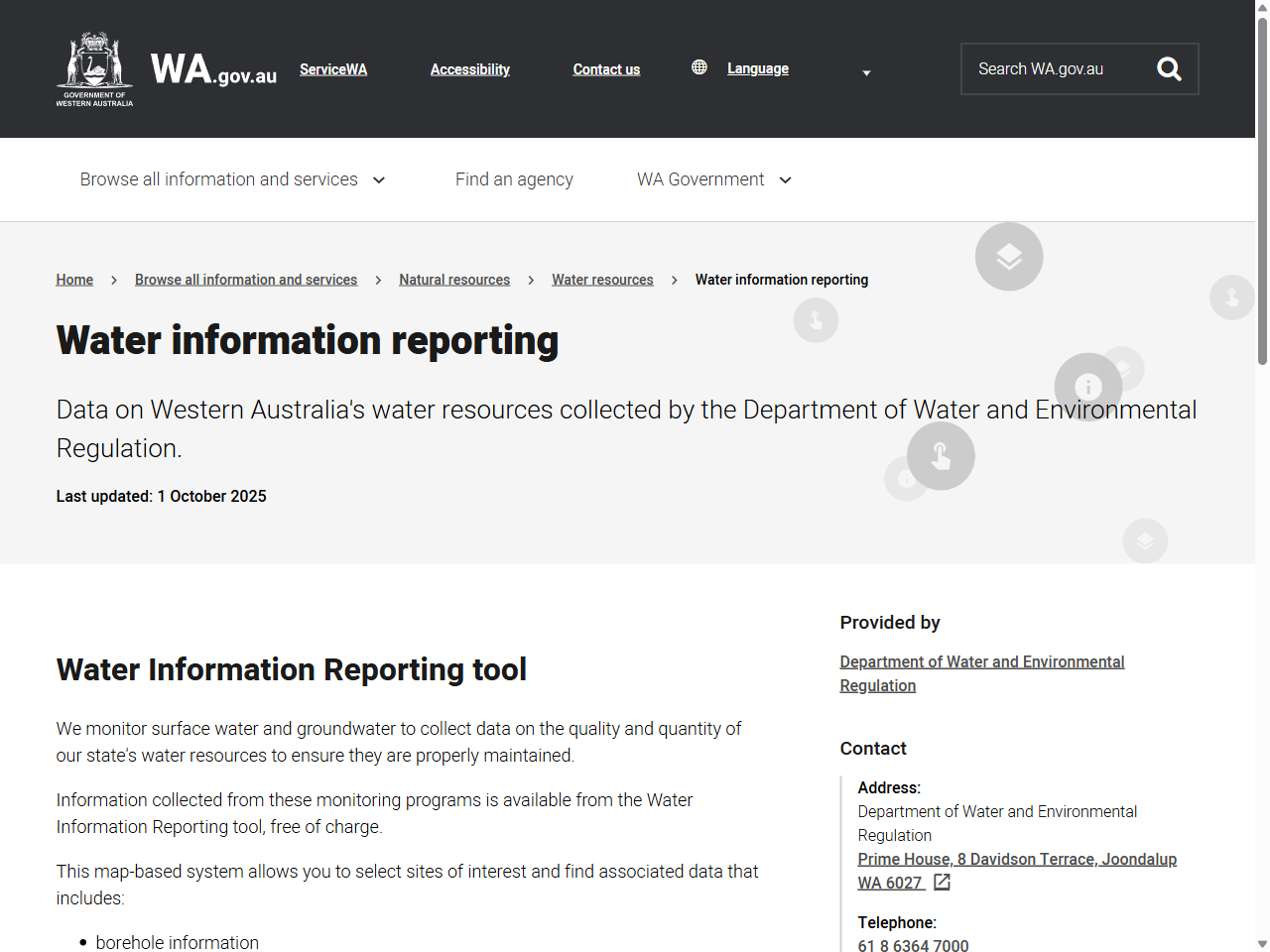Click the Government of Western Australia crest
Image resolution: width=1270 pixels, height=952 pixels.
pos(94,66)
